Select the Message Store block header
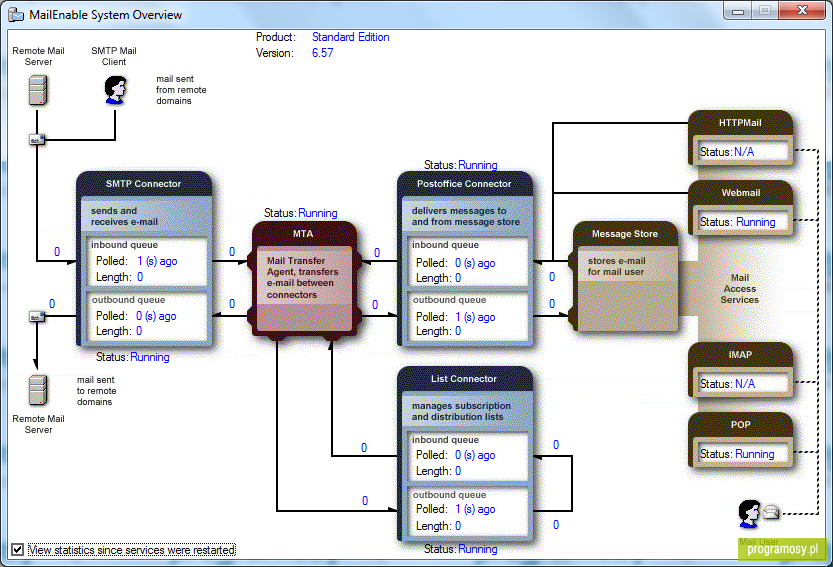Viewport: 833px width, 567px height. pyautogui.click(x=625, y=233)
